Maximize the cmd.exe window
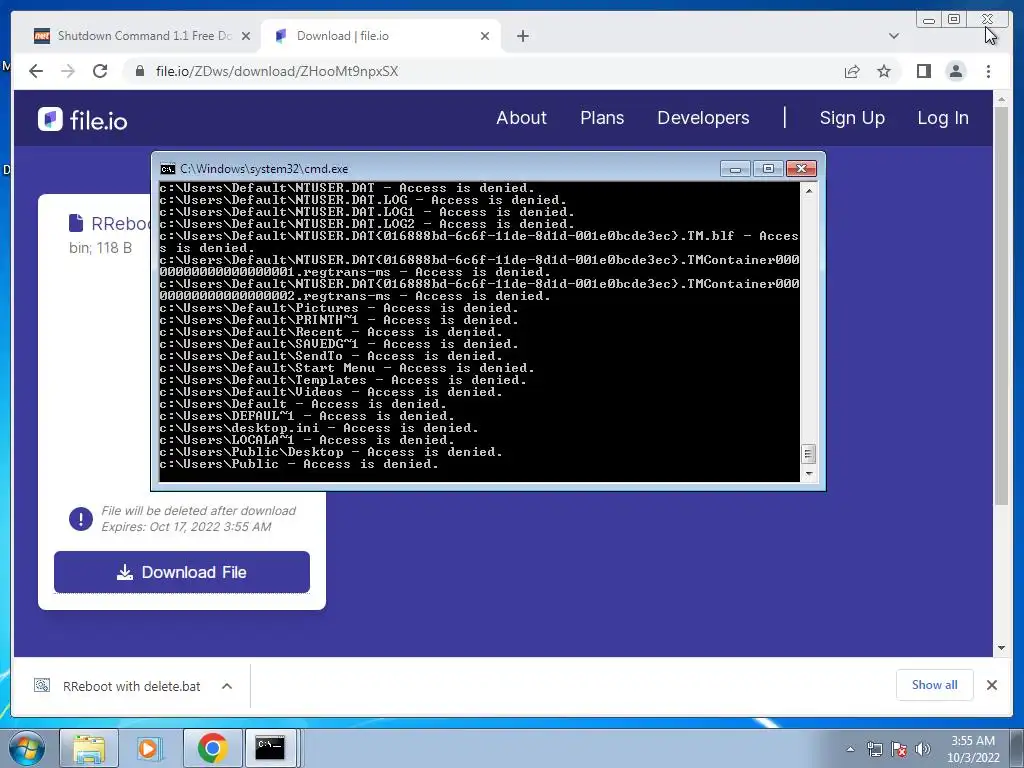1024x768 pixels. tap(768, 169)
